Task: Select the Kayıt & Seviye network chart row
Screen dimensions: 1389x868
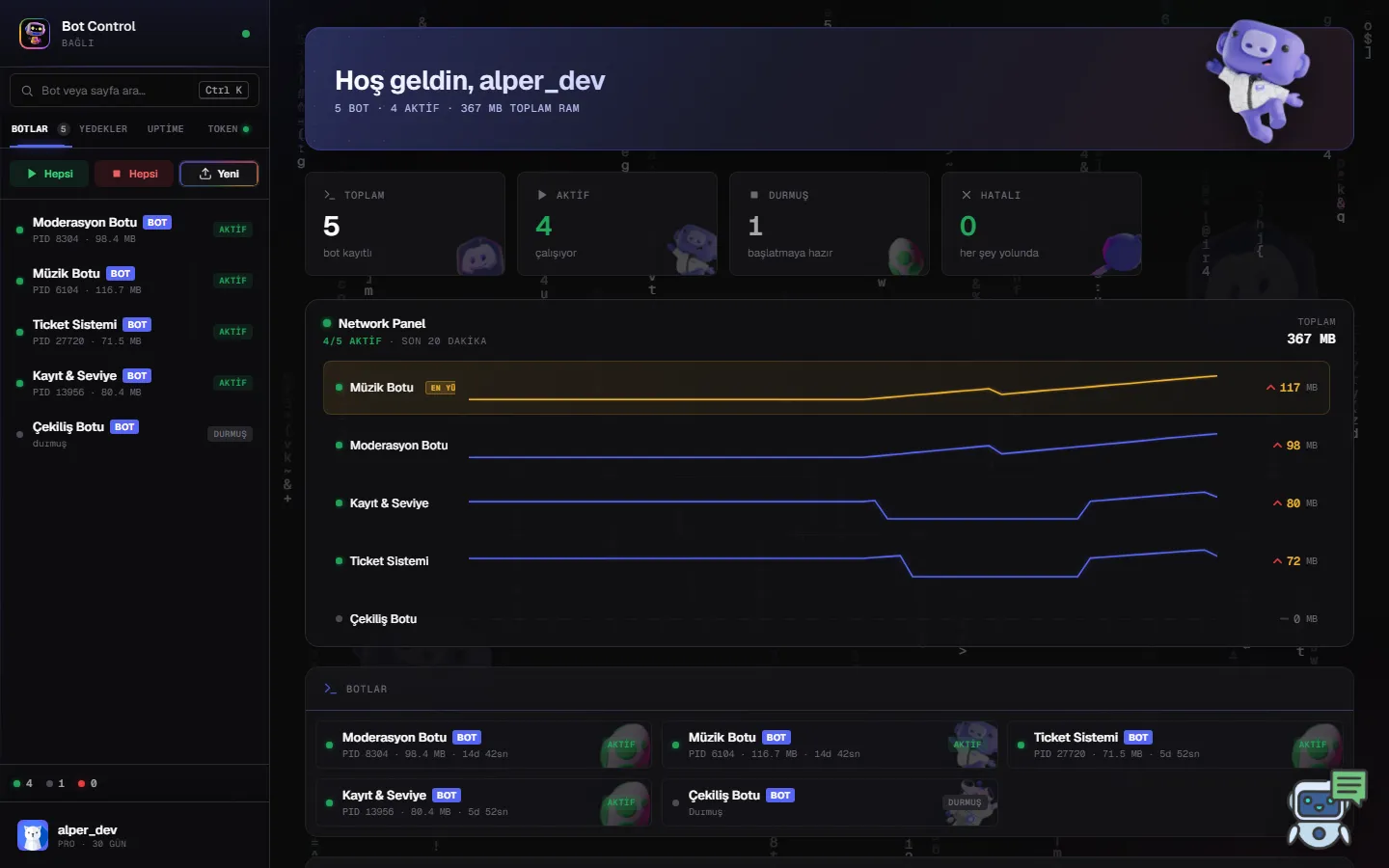Action: coord(827,503)
